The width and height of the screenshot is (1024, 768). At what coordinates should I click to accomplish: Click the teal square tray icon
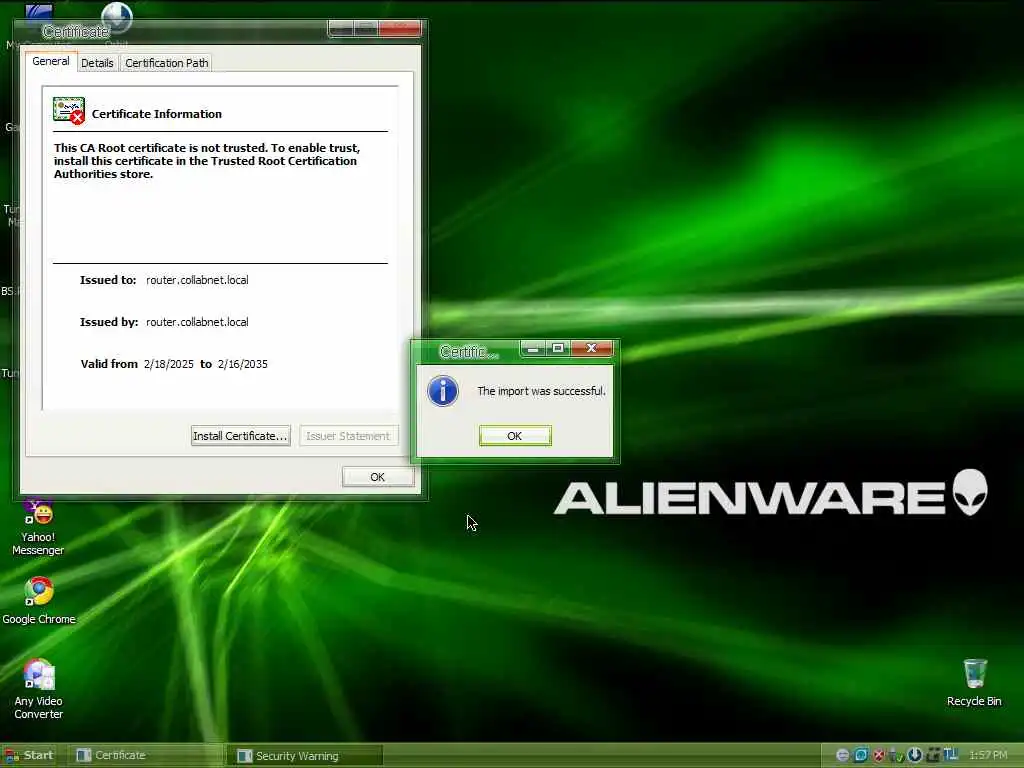point(861,756)
